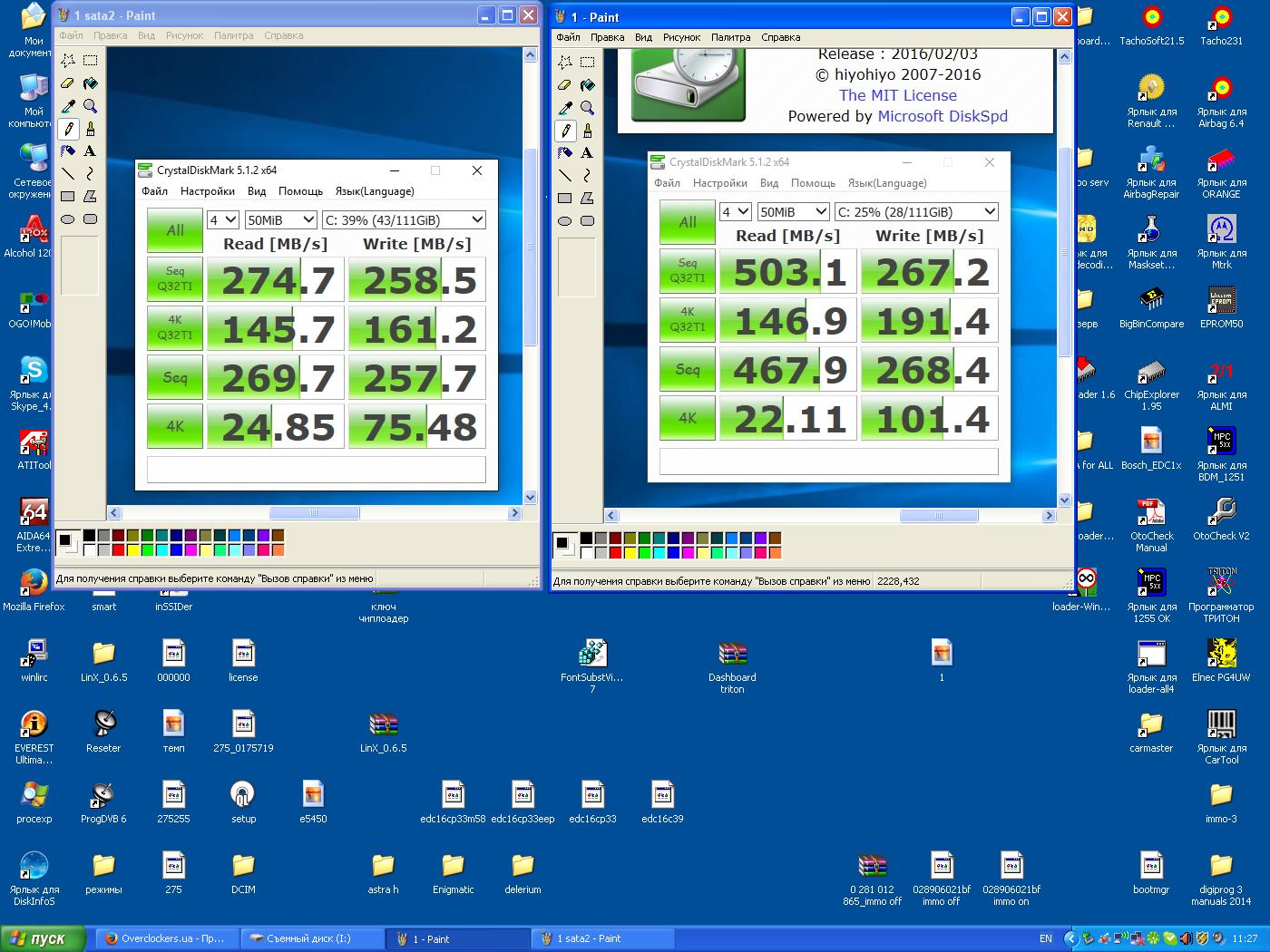Viewport: 1270px width, 952px height.
Task: Pick the Airbrush tool in sata2 Paint
Action: 68,151
